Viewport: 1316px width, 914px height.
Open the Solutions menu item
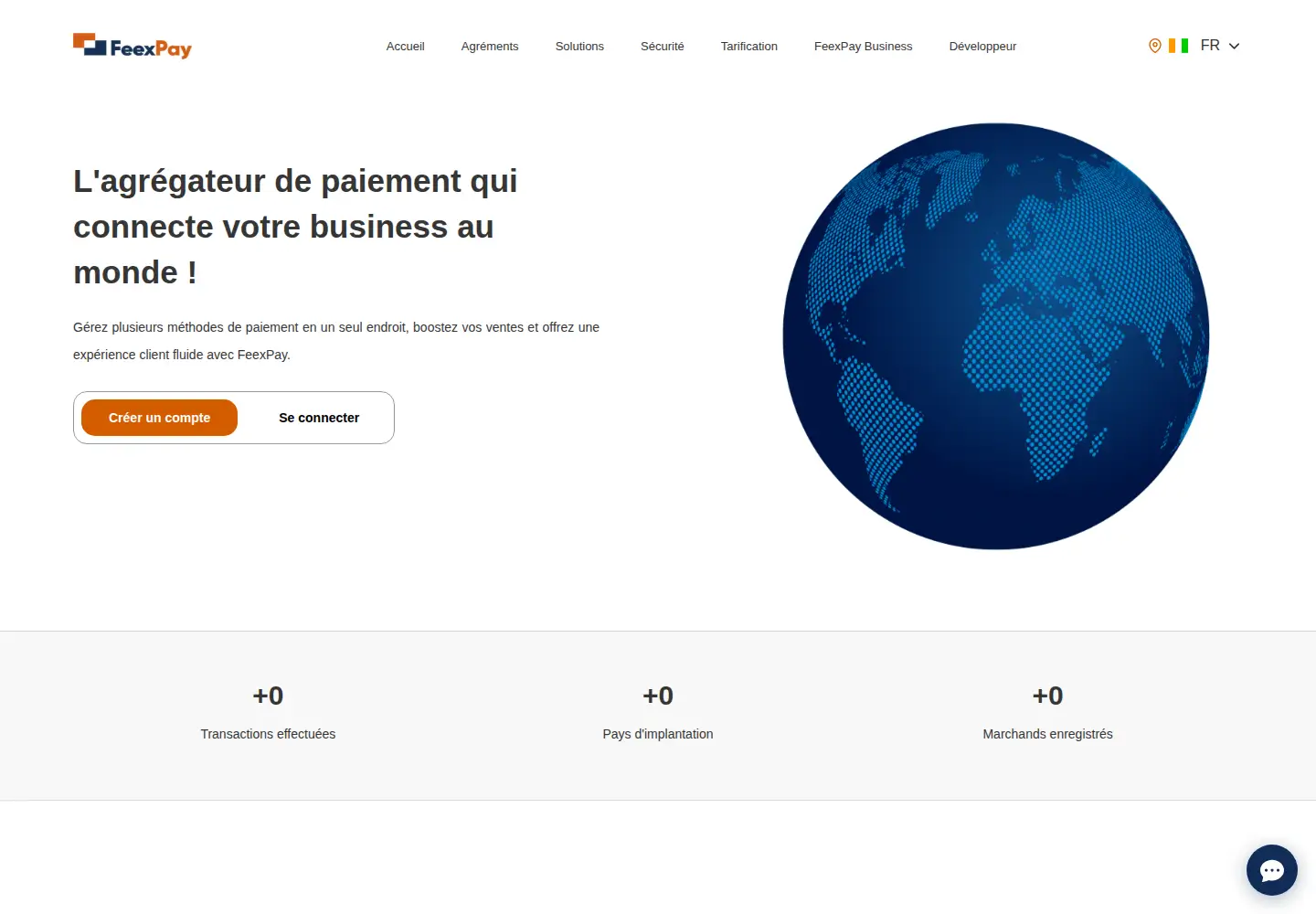579,47
